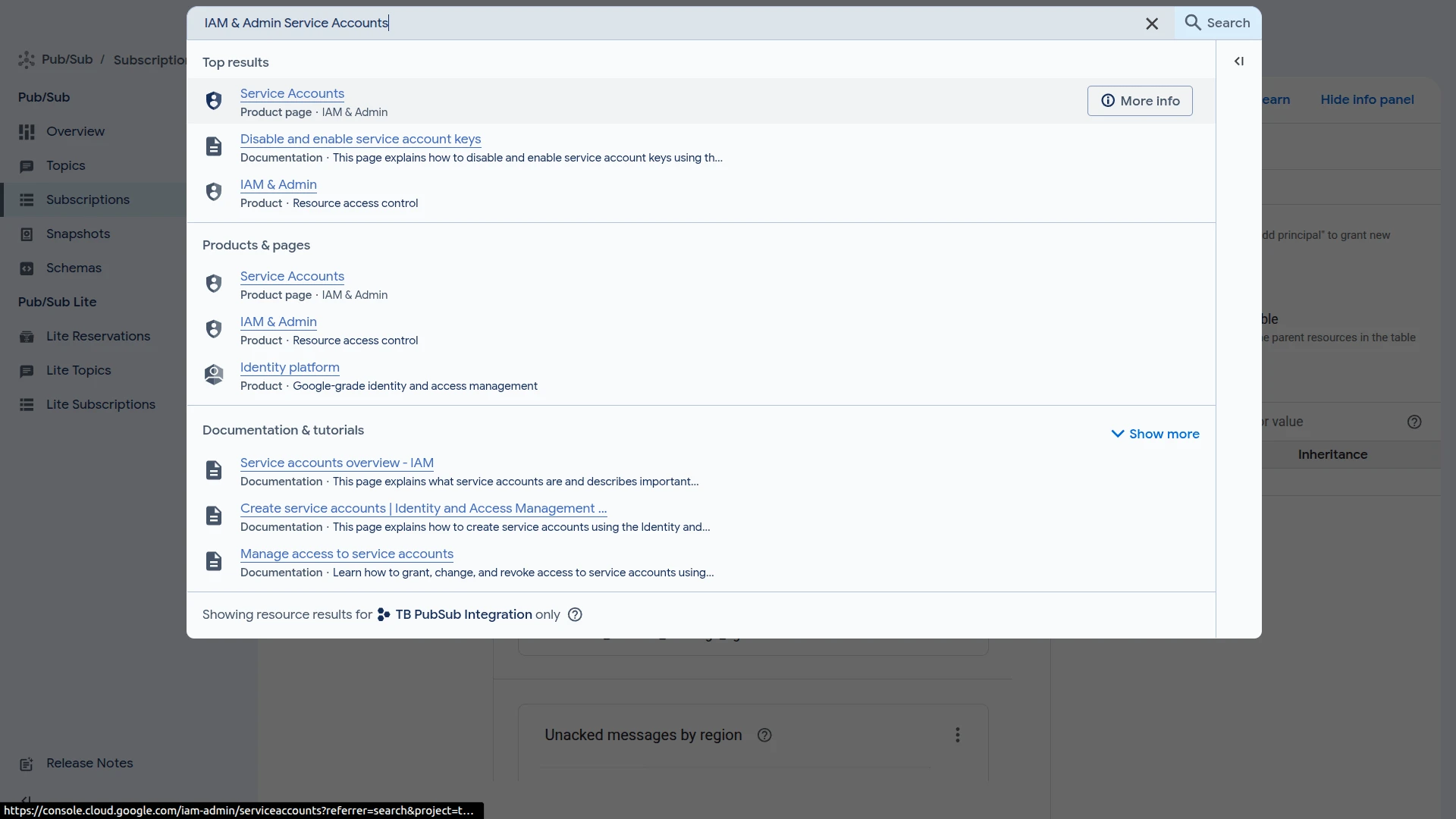Open Lite Reservations in sidebar
Viewport: 1456px width, 819px height.
point(98,336)
